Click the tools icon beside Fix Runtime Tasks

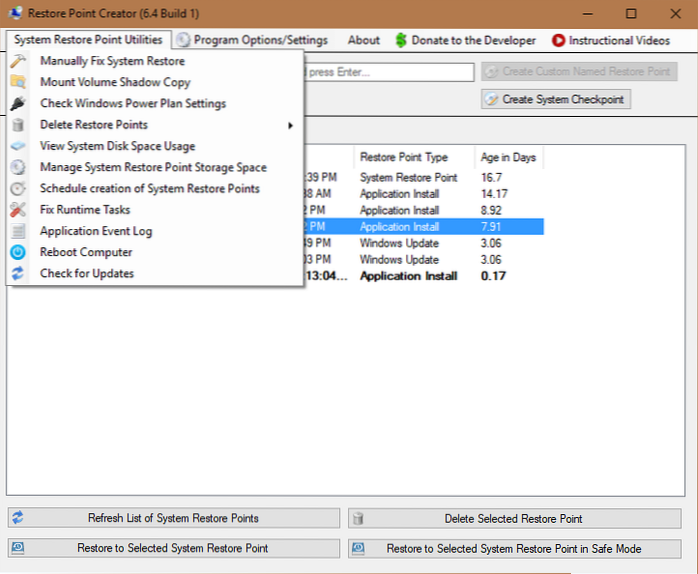(18, 210)
